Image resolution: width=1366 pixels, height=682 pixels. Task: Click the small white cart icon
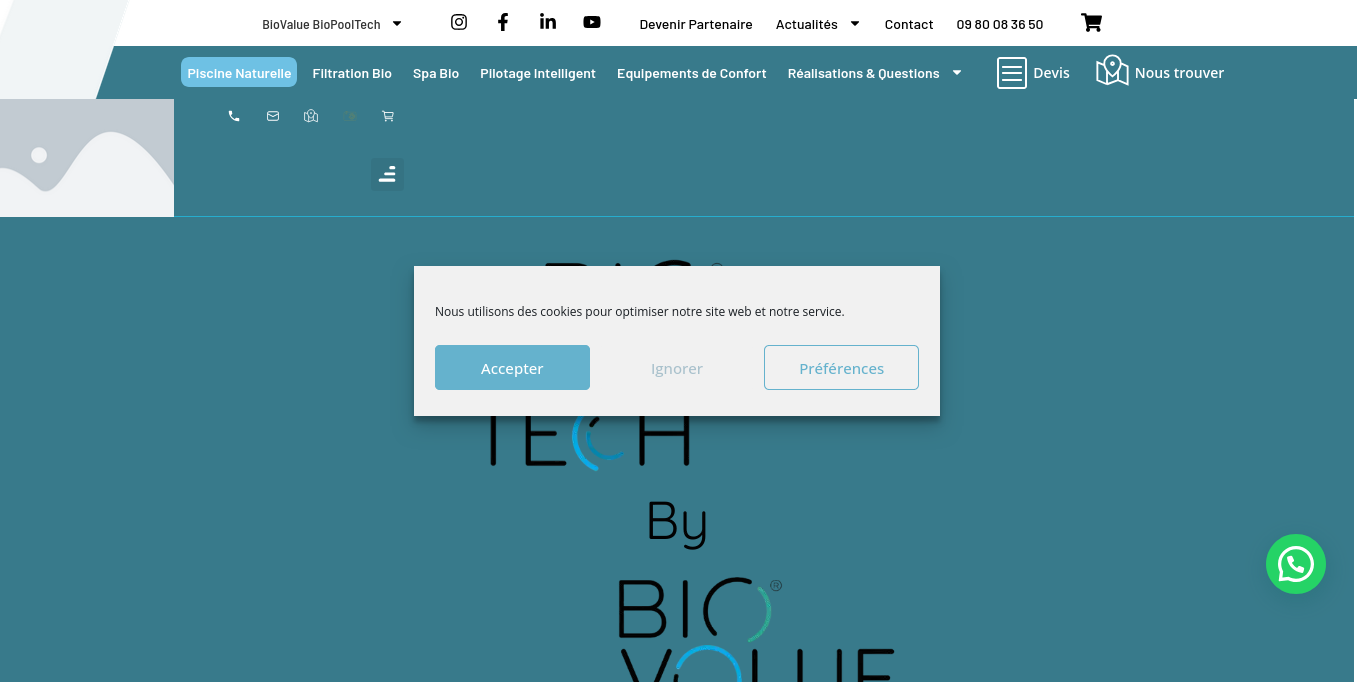click(x=388, y=116)
